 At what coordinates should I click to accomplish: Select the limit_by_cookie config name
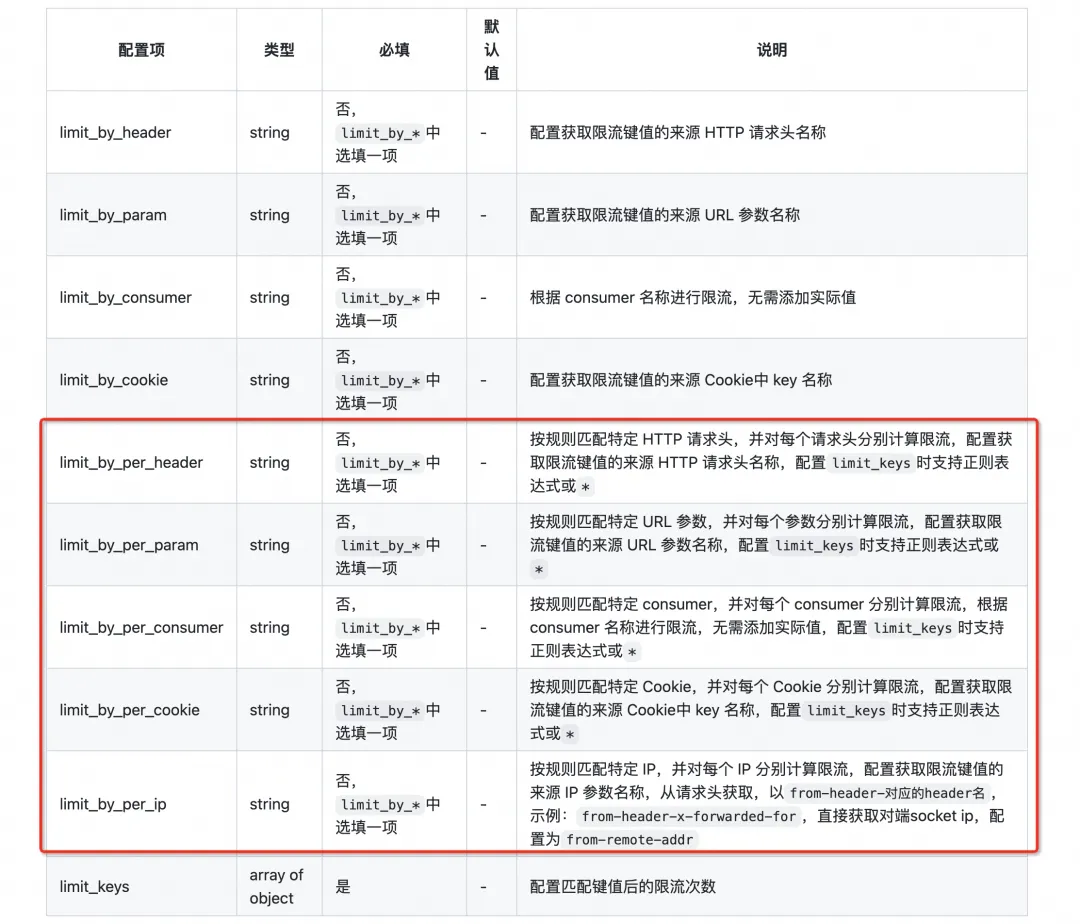[114, 380]
